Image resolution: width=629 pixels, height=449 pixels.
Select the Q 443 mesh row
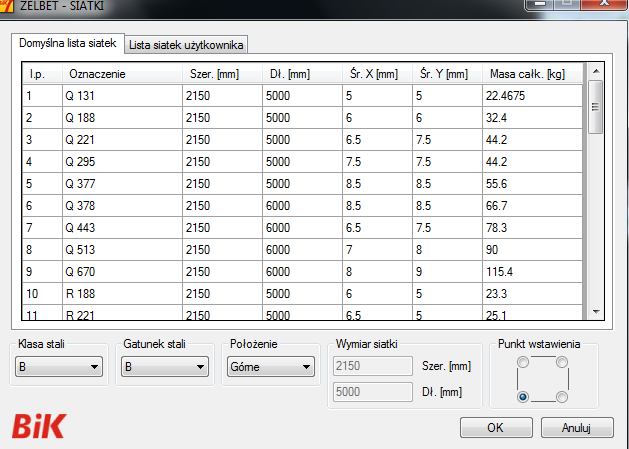[x=303, y=228]
